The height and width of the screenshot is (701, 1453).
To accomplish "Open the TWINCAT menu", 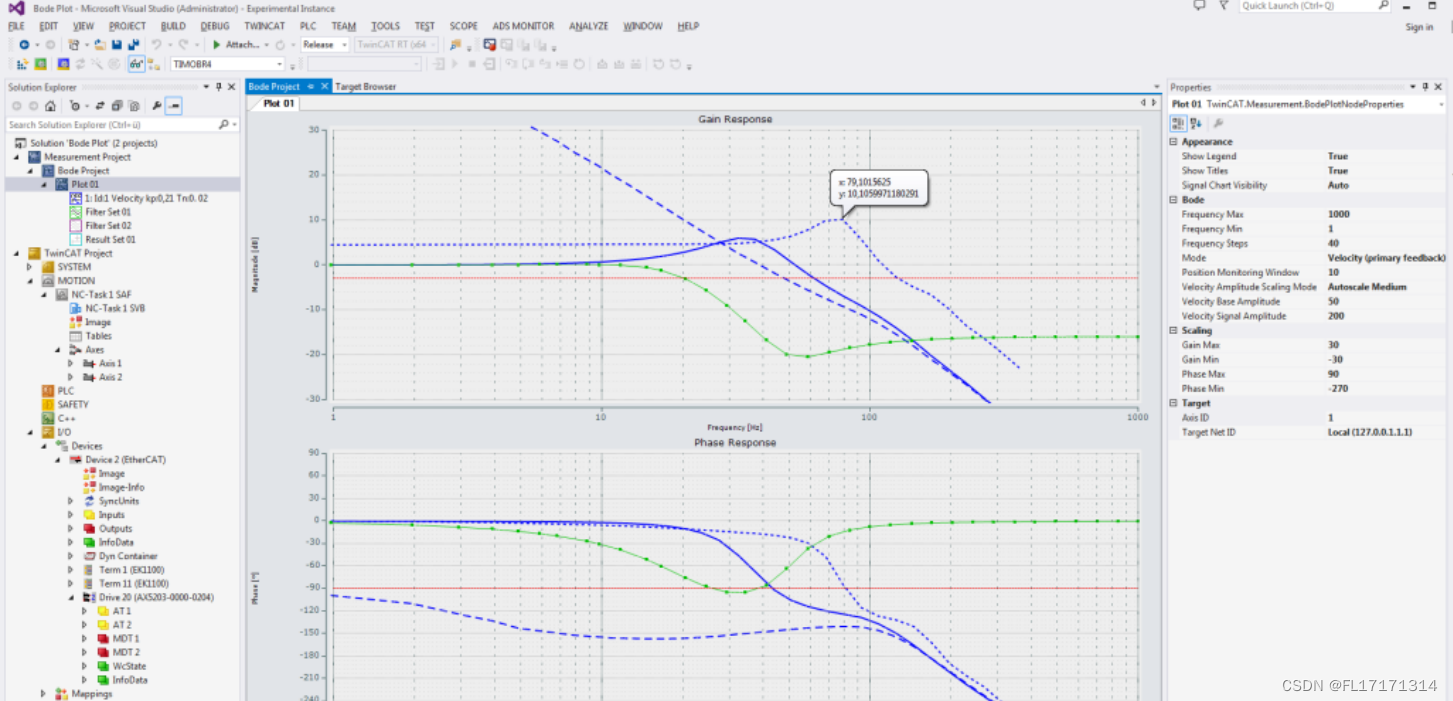I will pyautogui.click(x=264, y=26).
